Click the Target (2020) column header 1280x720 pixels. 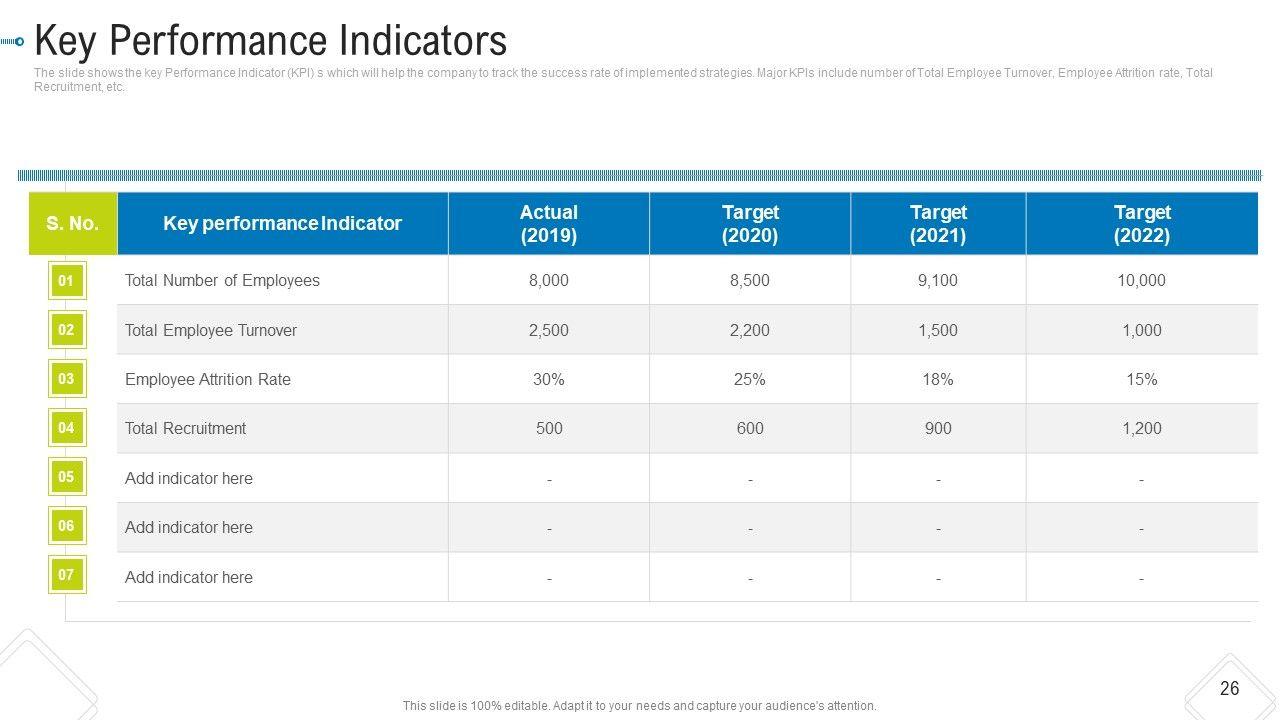750,224
